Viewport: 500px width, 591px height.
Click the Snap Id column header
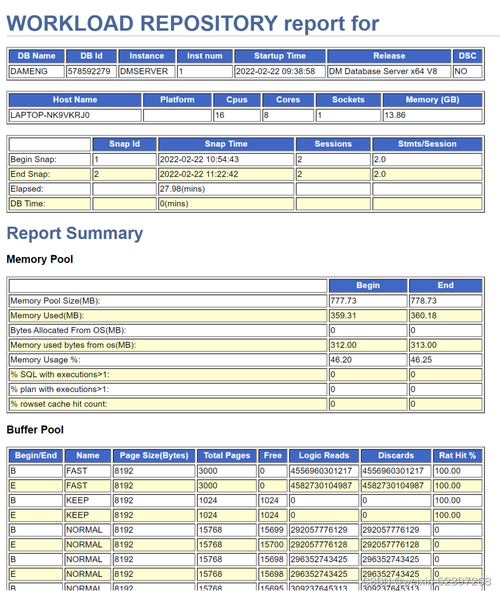[124, 144]
